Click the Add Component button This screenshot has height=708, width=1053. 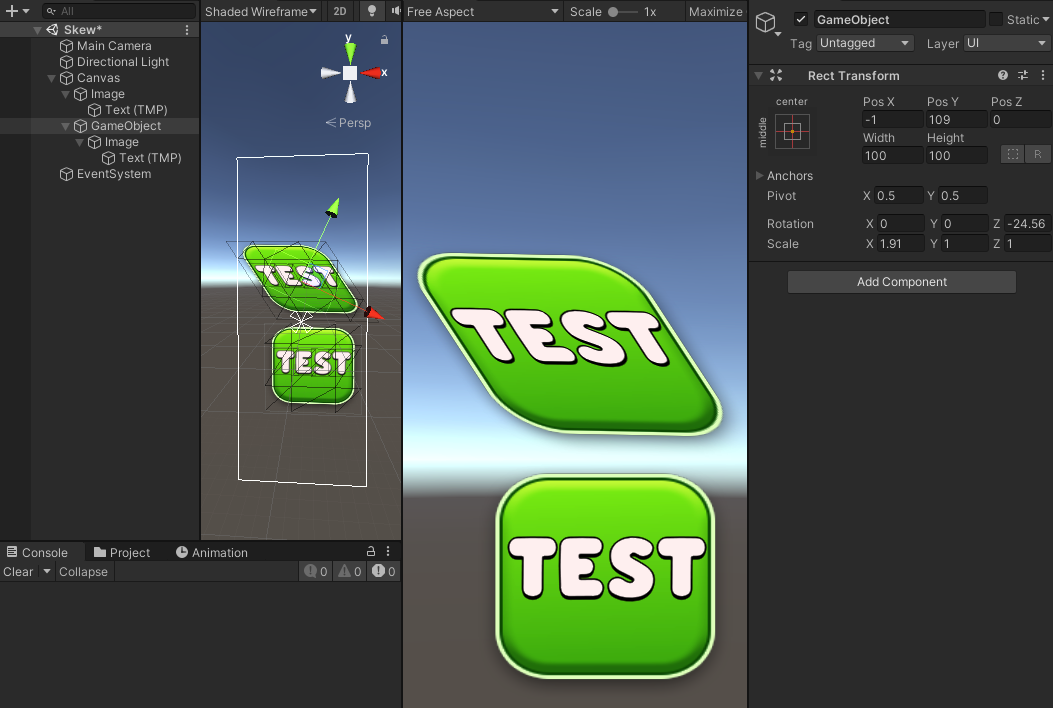coord(901,281)
